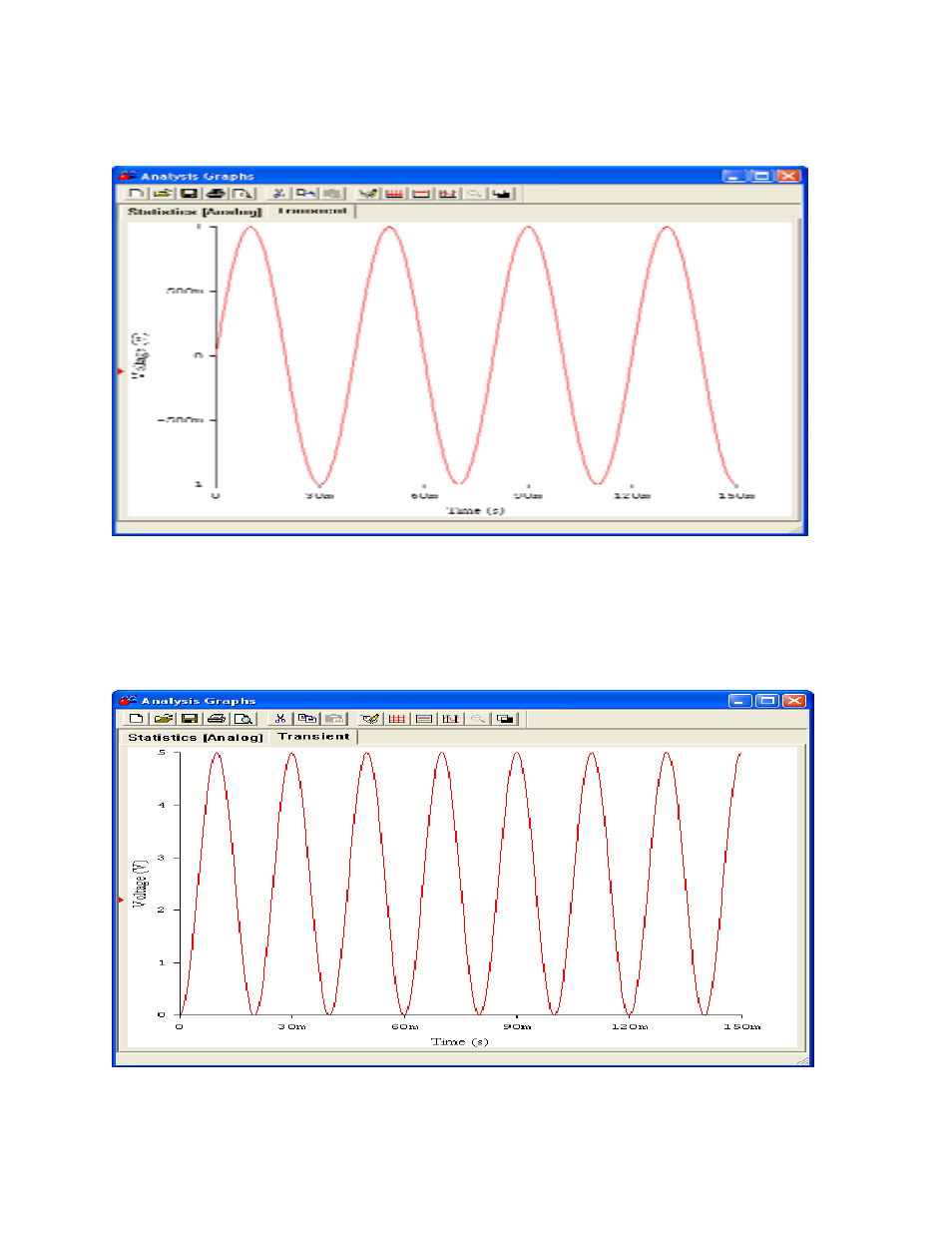The width and height of the screenshot is (952, 1233).
Task: Toggle grid icon in upper graph window
Action: [x=395, y=194]
